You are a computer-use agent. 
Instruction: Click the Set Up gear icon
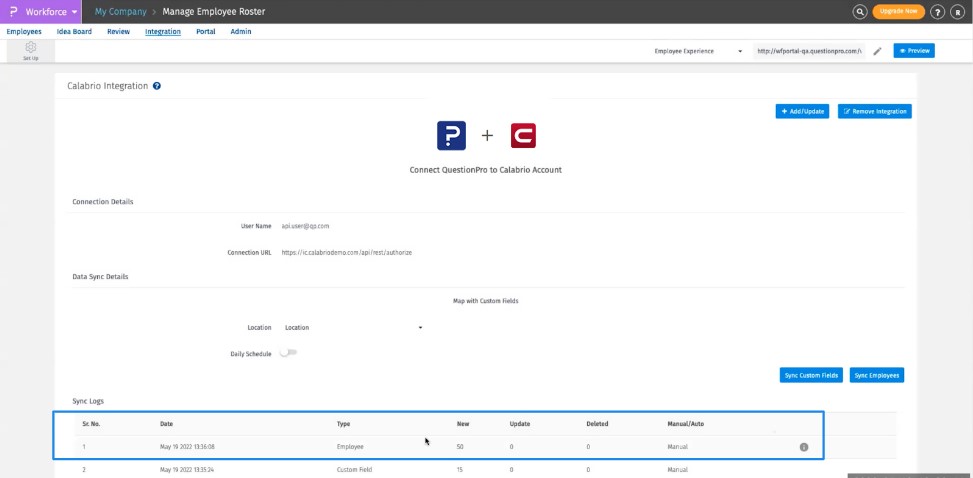pos(31,50)
